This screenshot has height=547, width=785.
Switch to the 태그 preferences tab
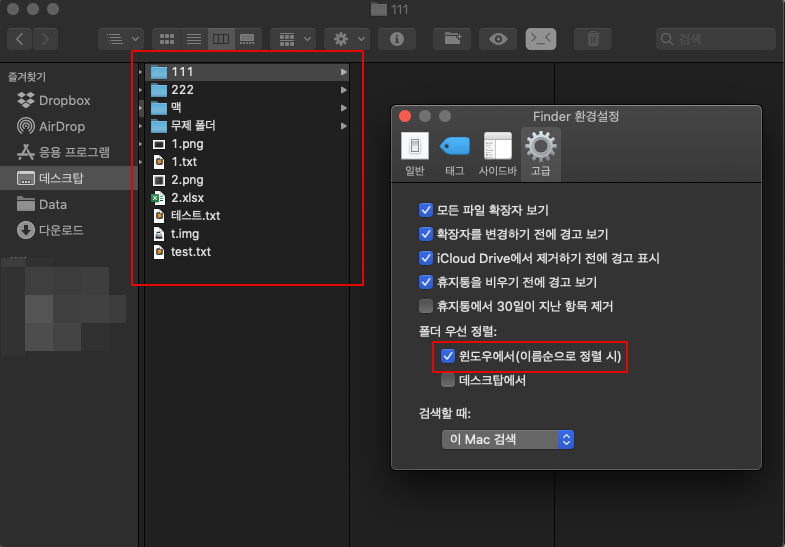click(455, 154)
